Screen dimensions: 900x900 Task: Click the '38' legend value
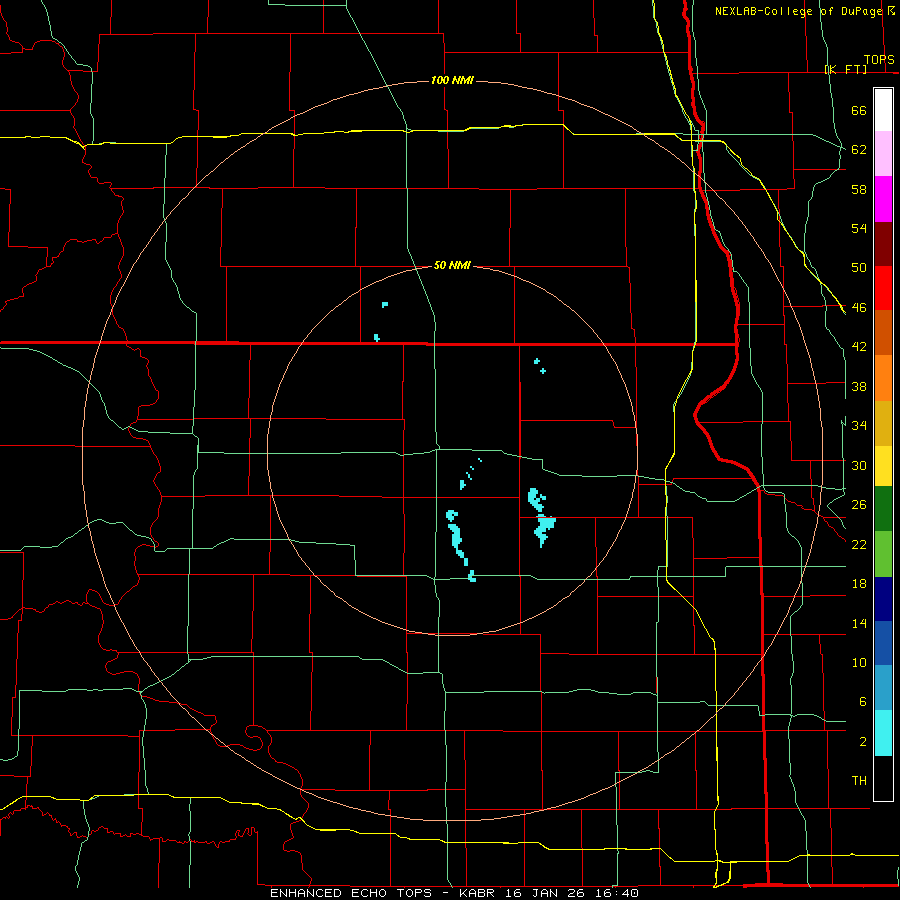[859, 386]
